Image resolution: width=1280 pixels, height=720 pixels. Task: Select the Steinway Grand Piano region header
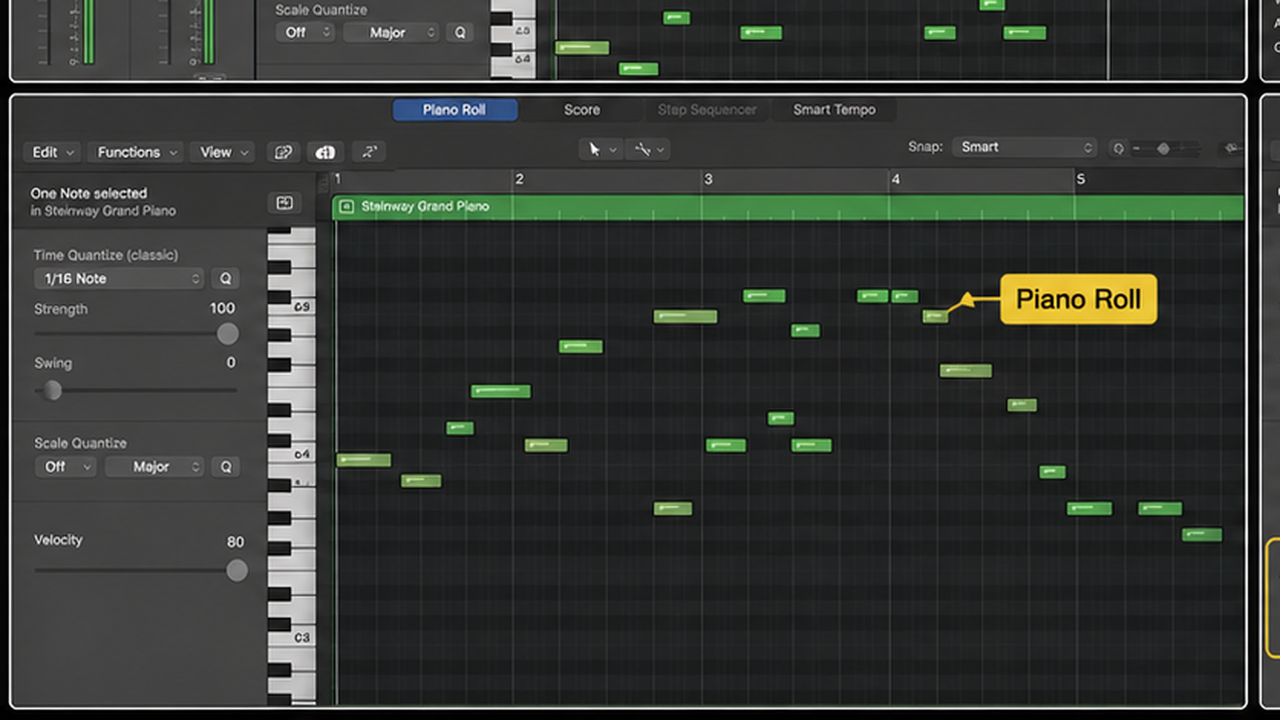coord(788,207)
